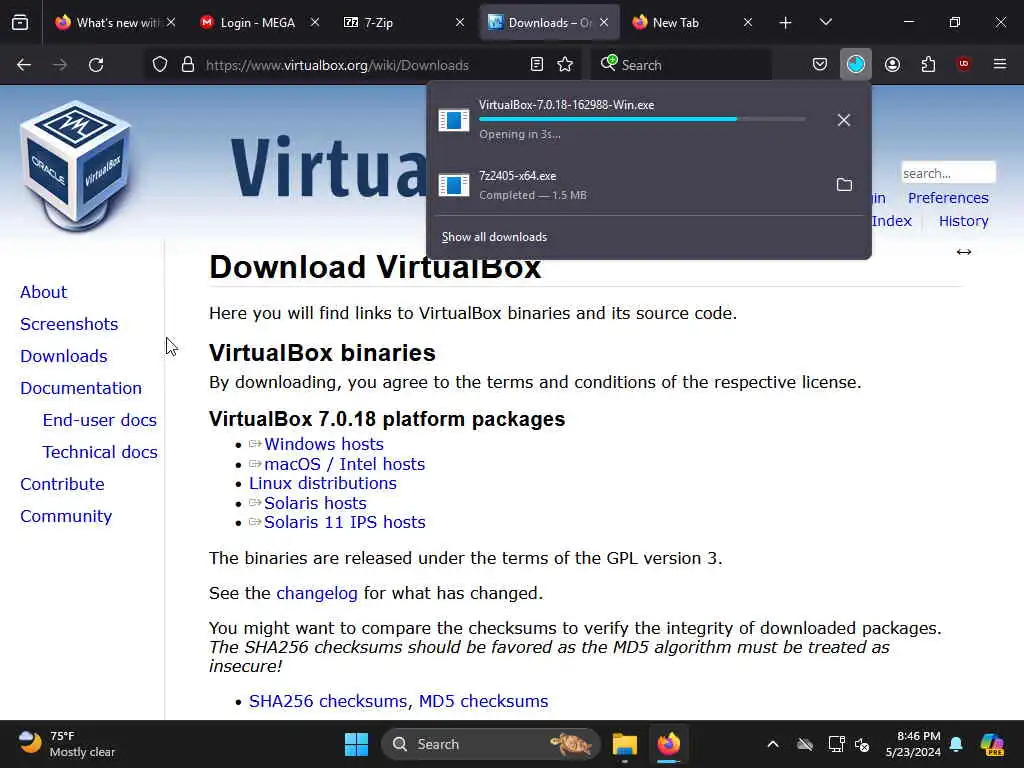
Task: Open the Preferences link
Action: 948,198
